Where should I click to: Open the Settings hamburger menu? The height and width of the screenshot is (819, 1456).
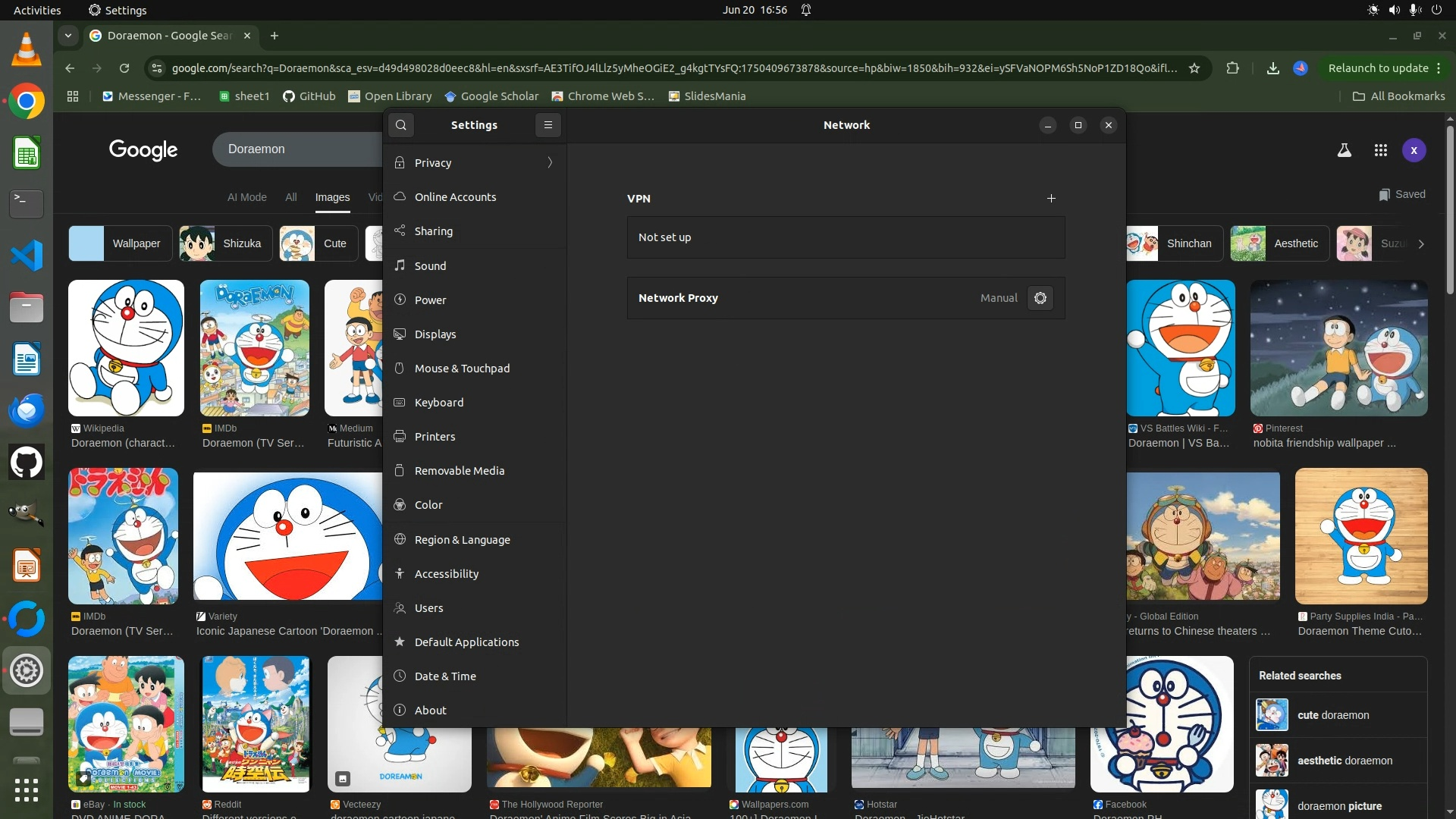(548, 125)
